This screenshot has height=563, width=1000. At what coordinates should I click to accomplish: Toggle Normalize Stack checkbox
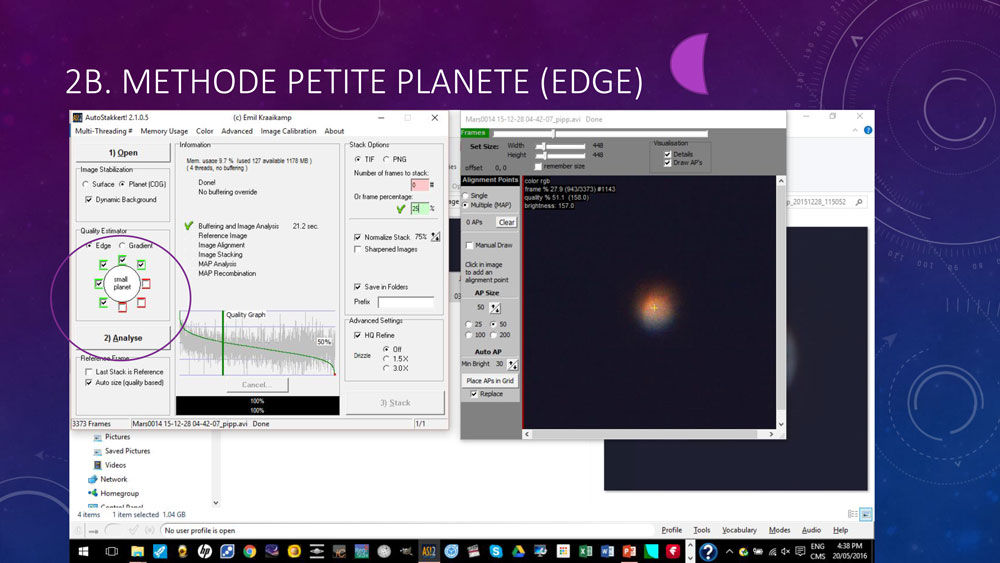click(358, 237)
